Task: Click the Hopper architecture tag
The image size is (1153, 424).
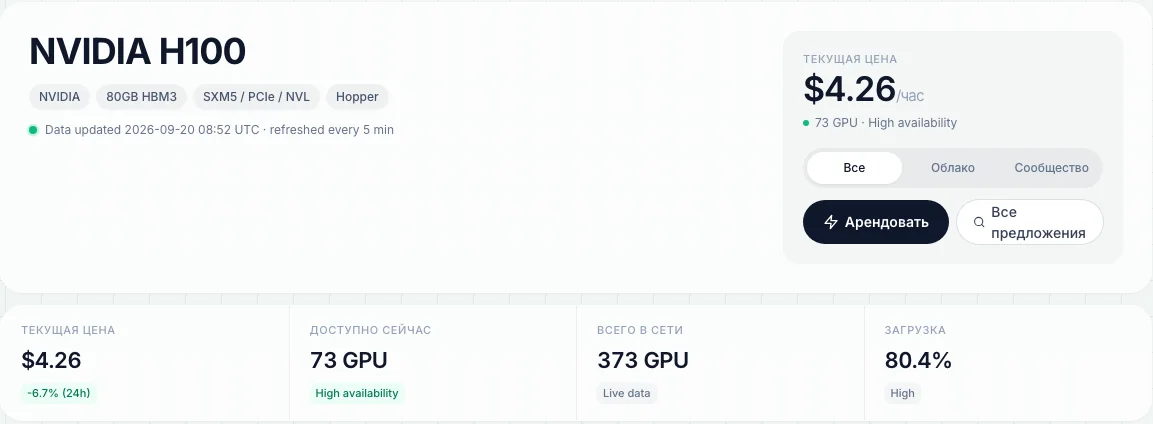Action: click(x=357, y=96)
